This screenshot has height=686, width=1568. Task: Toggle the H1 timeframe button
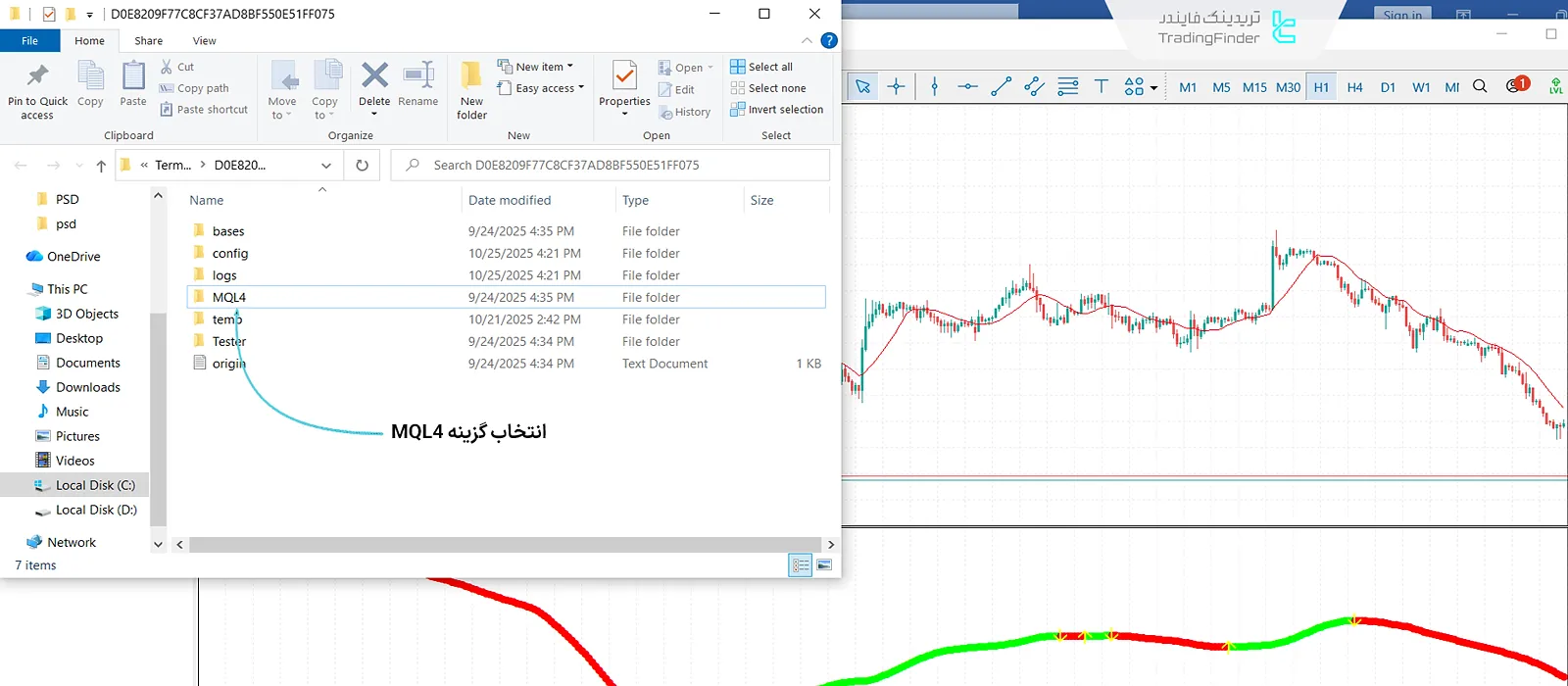point(1321,86)
